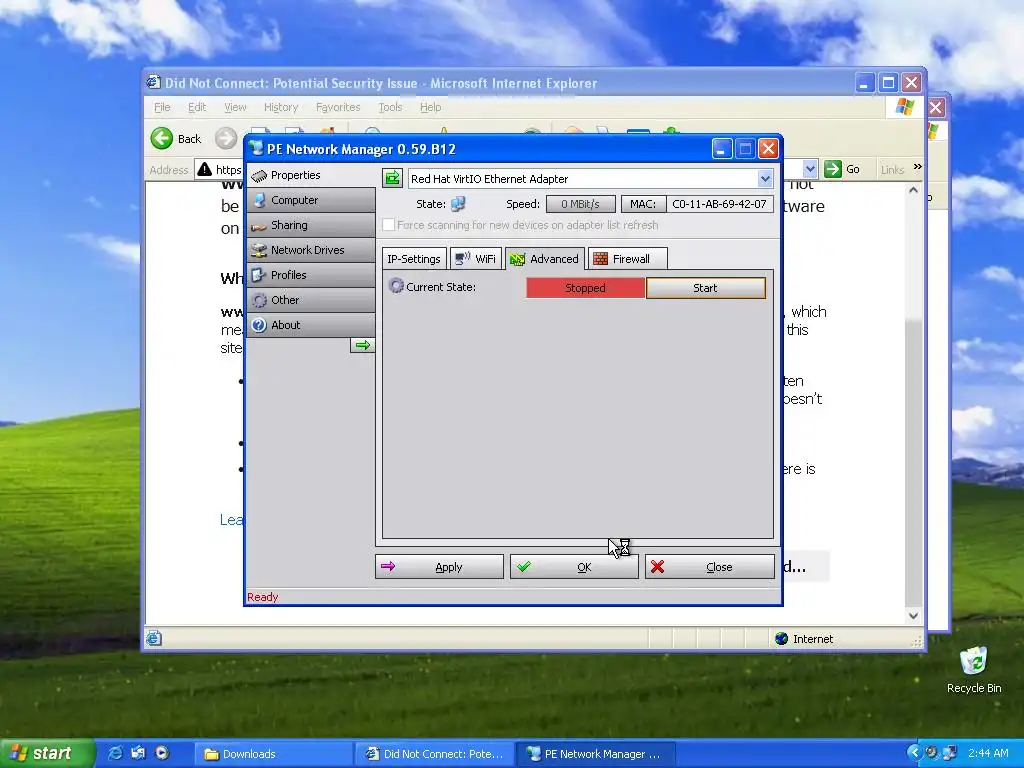This screenshot has height=768, width=1024.
Task: Open the History menu in Internet Explorer
Action: coord(281,107)
